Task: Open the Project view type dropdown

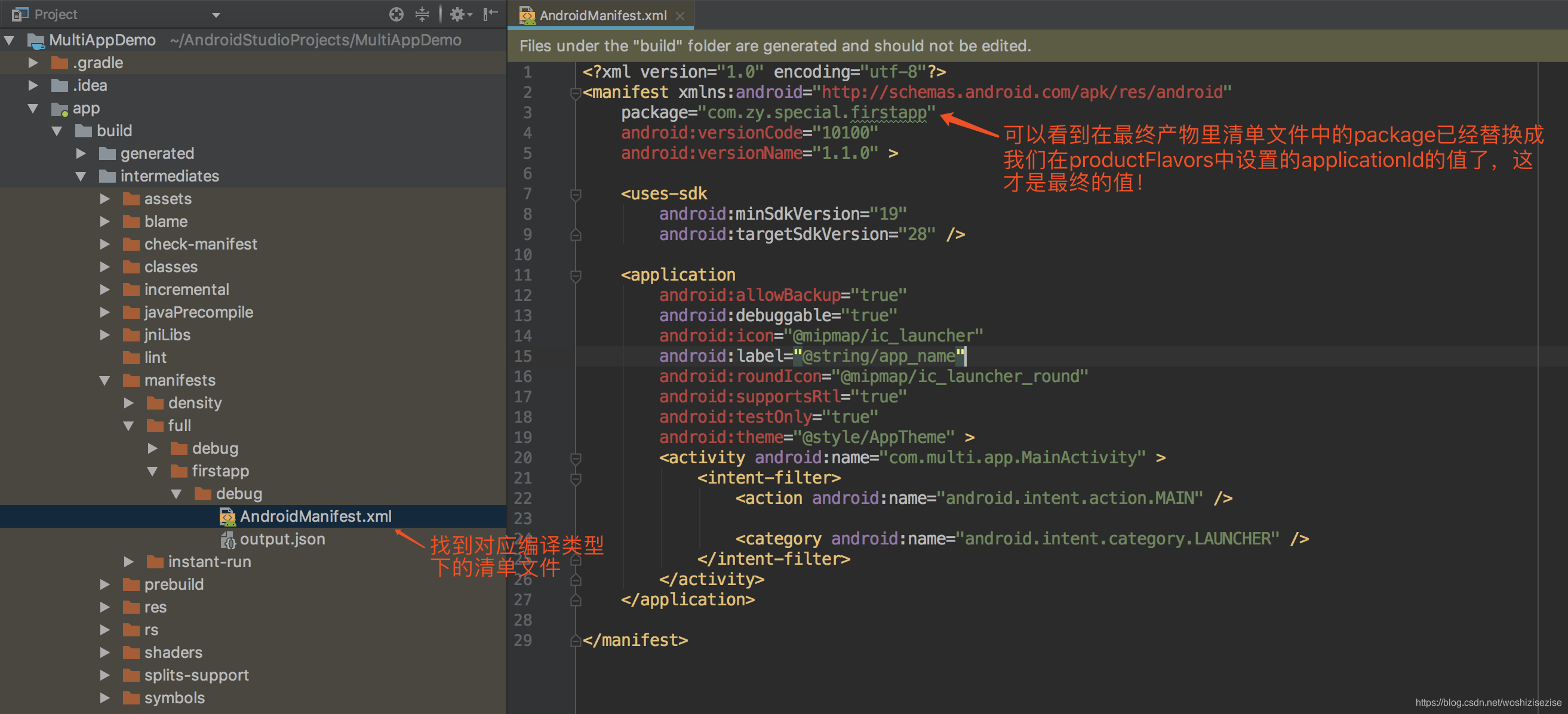Action: [216, 14]
